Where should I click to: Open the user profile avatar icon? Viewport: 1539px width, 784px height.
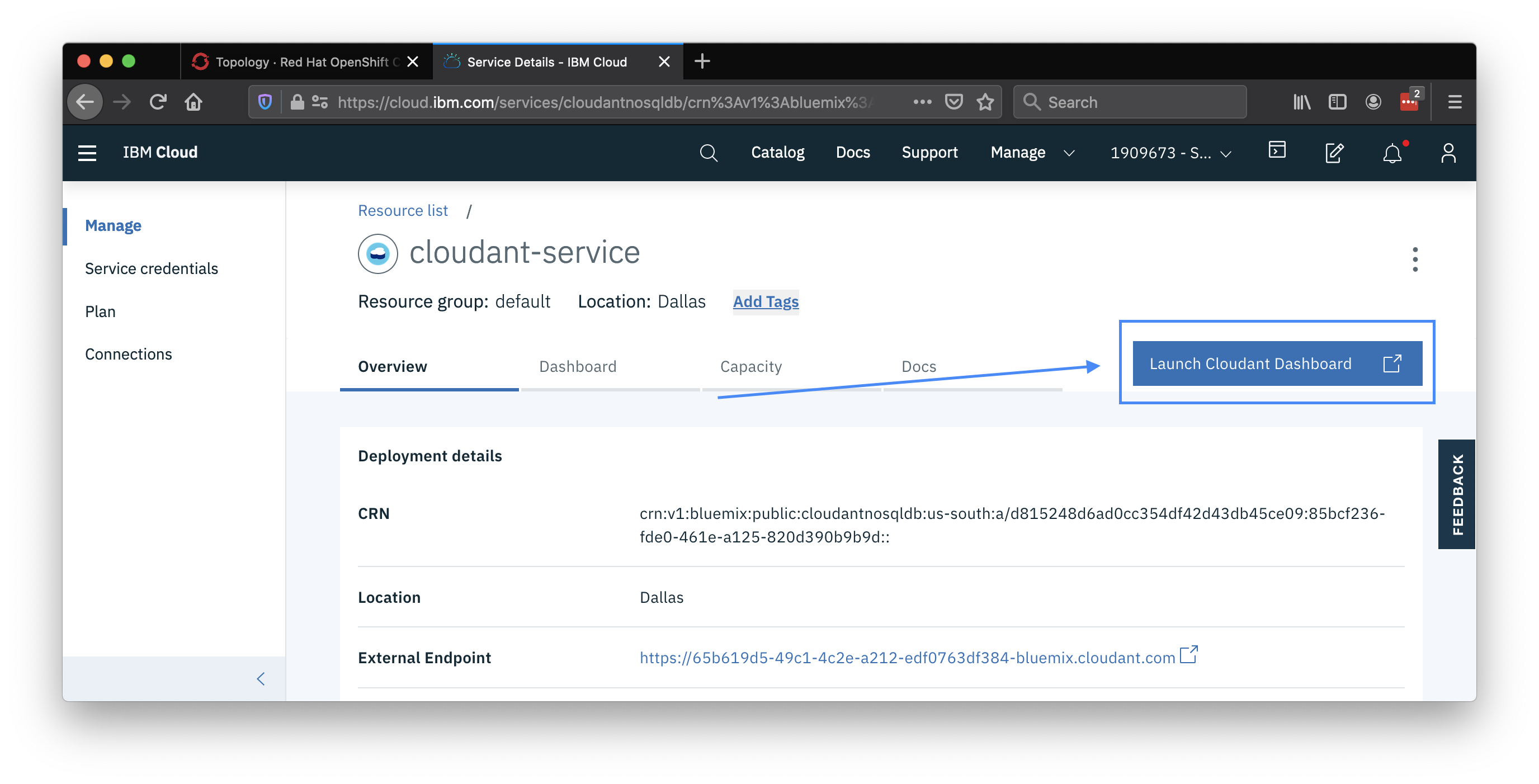[1448, 153]
